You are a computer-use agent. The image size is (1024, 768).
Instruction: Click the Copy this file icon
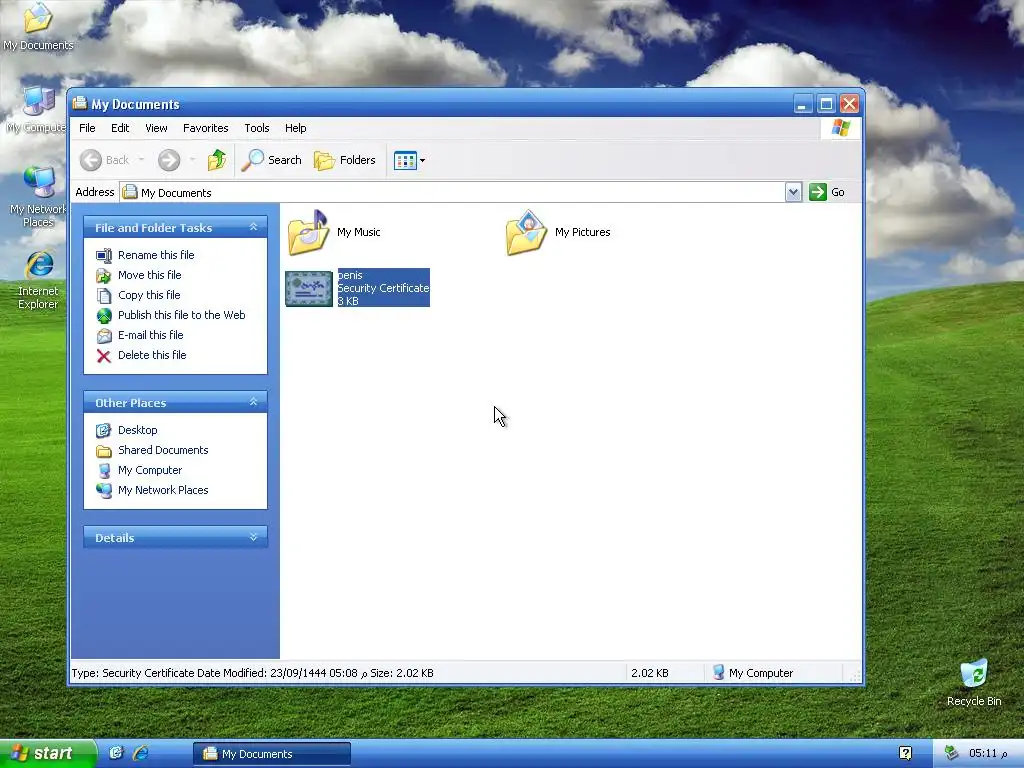point(104,296)
